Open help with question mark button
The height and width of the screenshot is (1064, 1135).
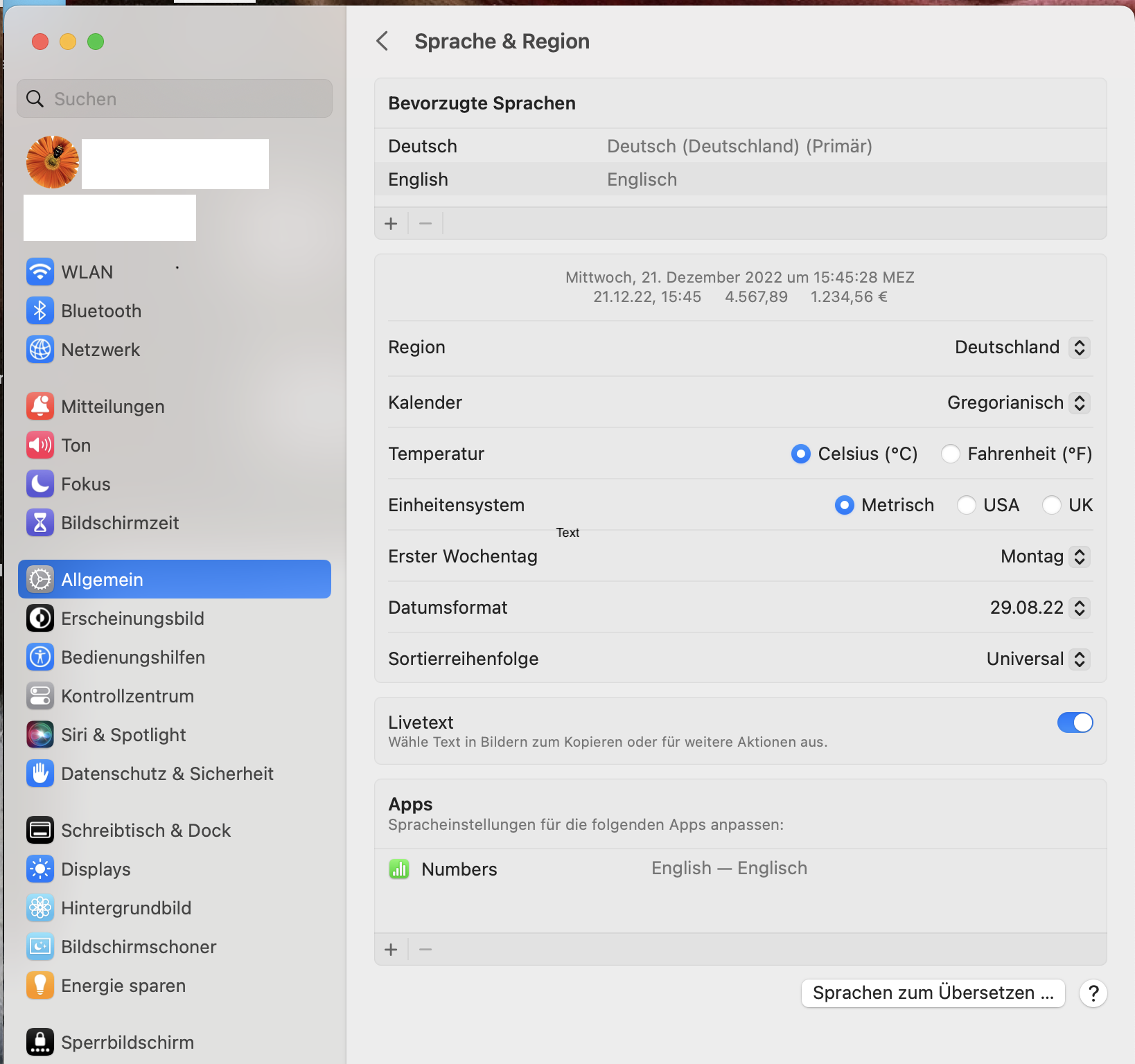pos(1093,993)
